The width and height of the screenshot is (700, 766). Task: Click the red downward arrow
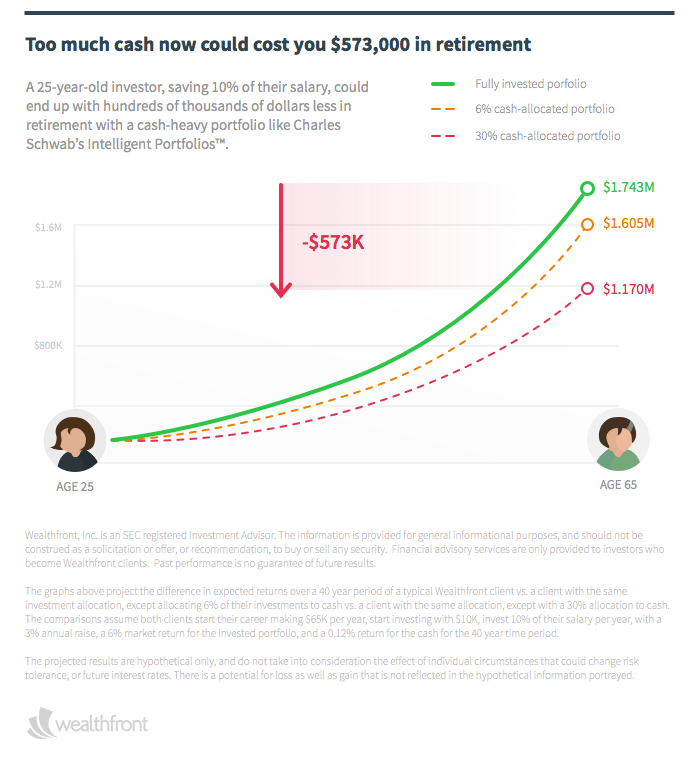tap(282, 241)
